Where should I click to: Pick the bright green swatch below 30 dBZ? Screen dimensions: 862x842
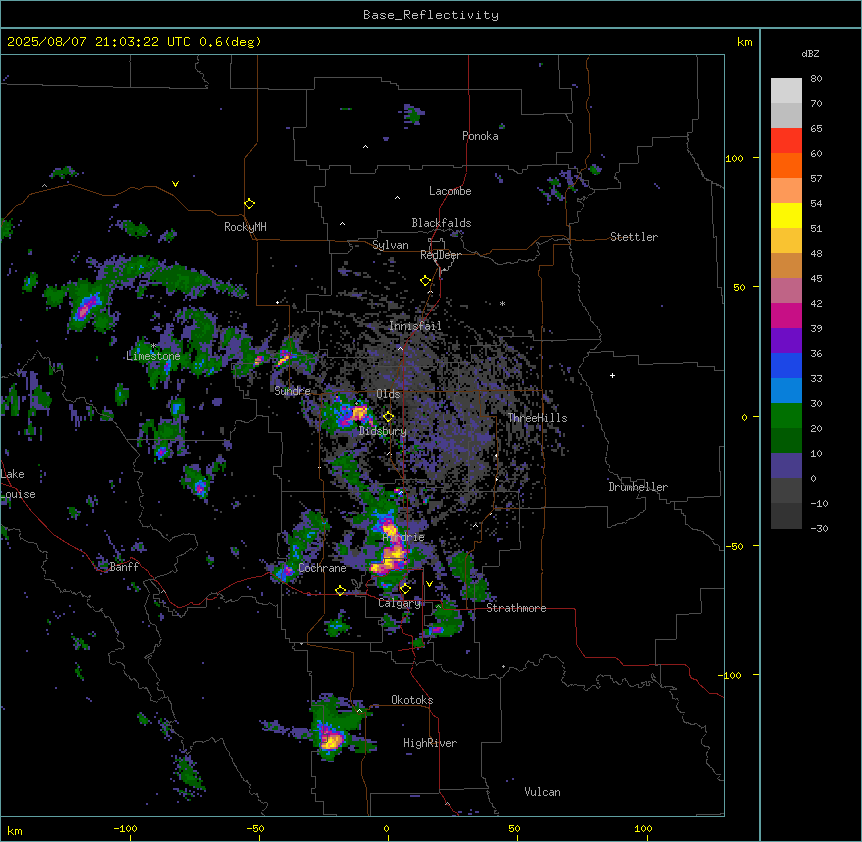point(786,416)
